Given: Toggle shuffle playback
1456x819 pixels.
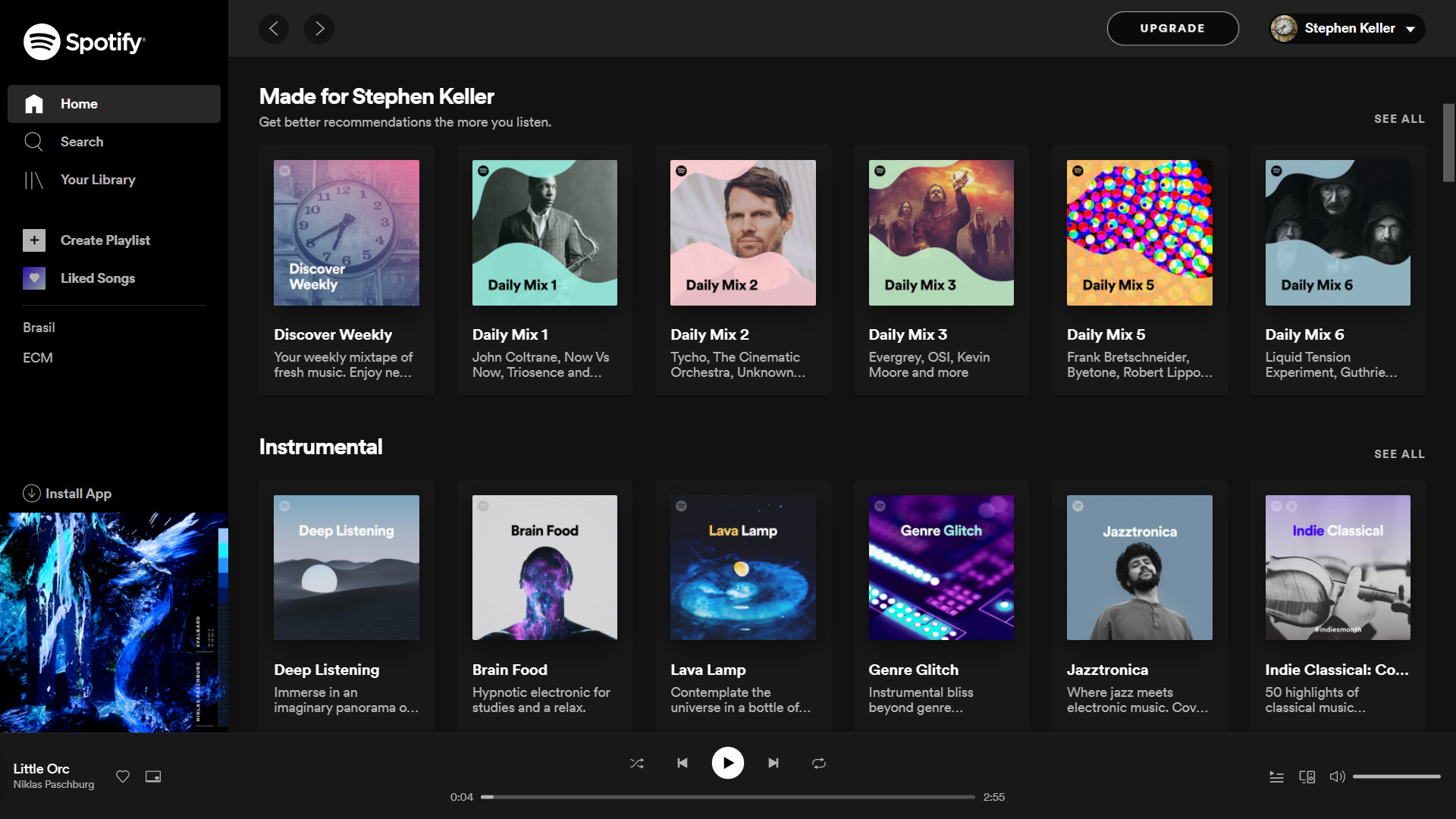Looking at the screenshot, I should [637, 763].
